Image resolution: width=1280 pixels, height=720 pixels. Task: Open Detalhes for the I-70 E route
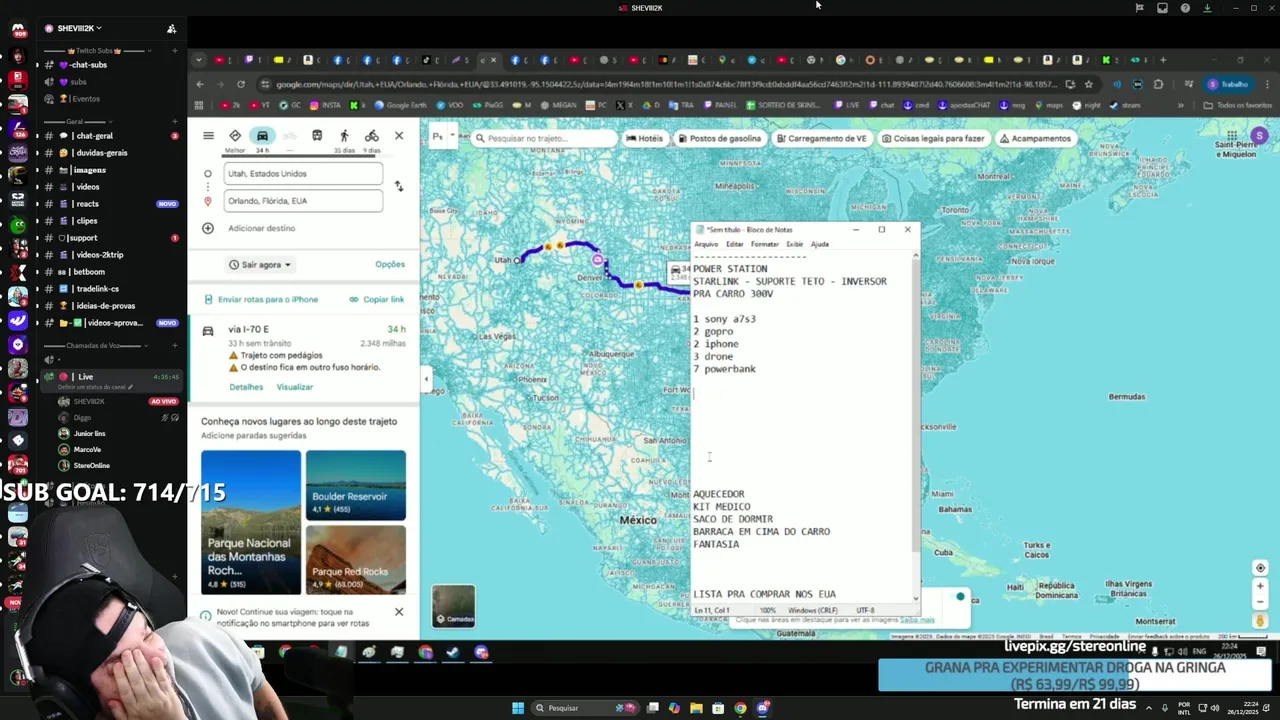click(x=246, y=387)
